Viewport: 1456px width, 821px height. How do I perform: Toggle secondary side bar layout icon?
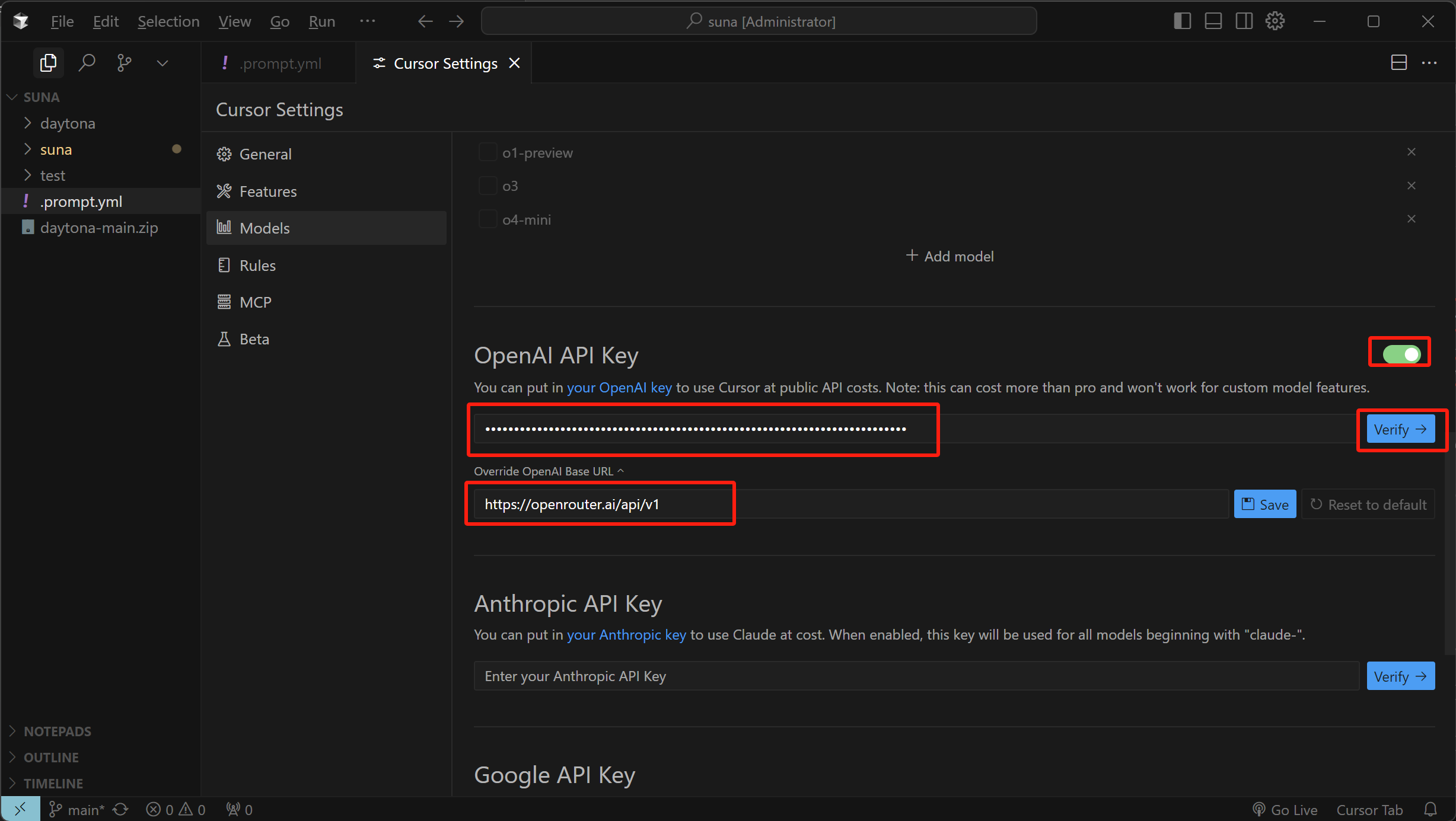[1244, 21]
